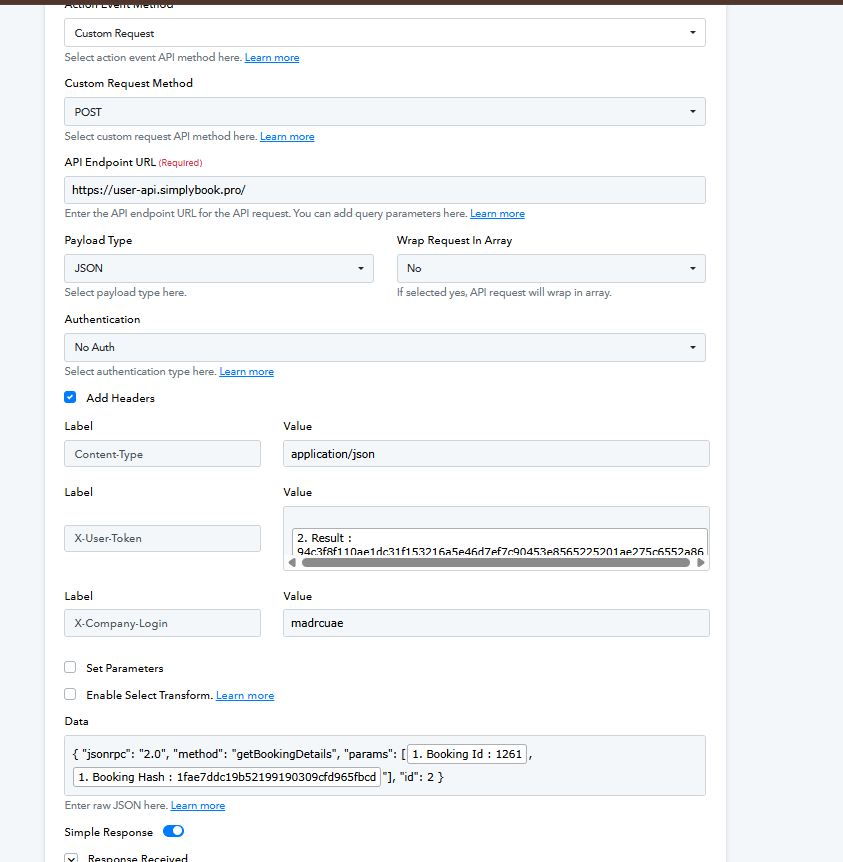Enable the Set Parameters checkbox
This screenshot has width=843, height=862.
pos(70,668)
